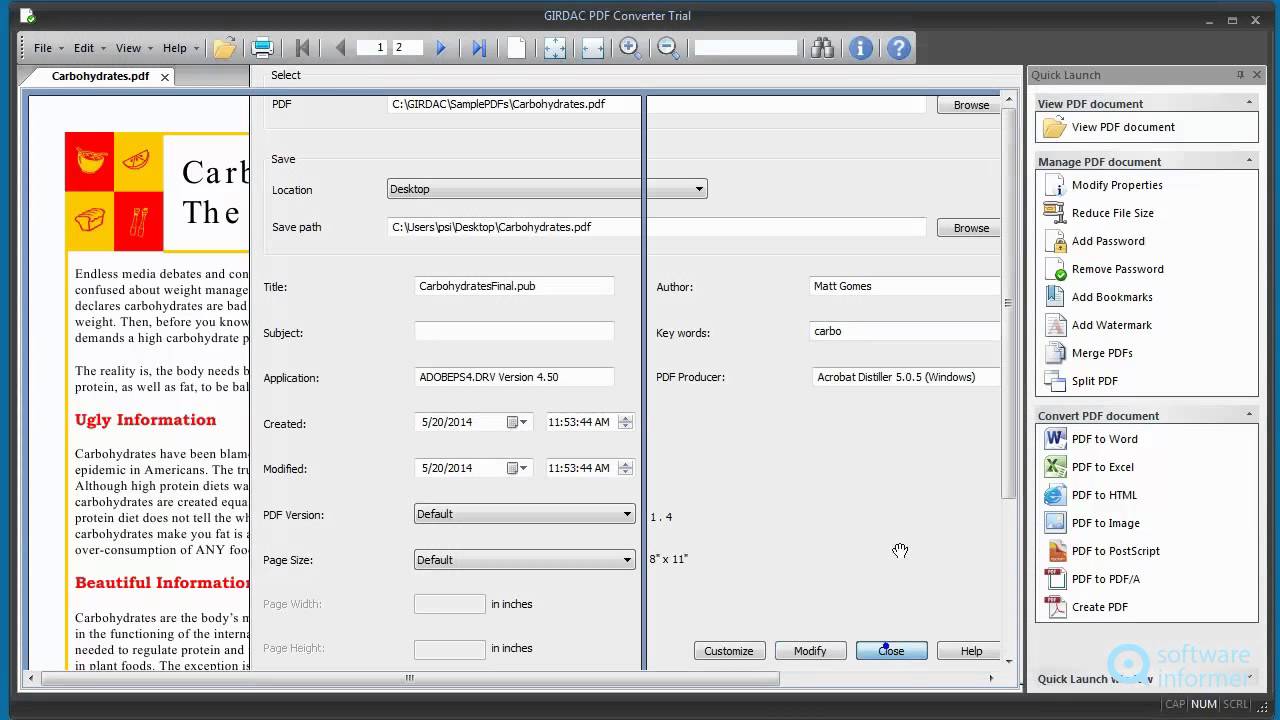Click the Add Bookmarks icon
The height and width of the screenshot is (720, 1280).
1055,297
